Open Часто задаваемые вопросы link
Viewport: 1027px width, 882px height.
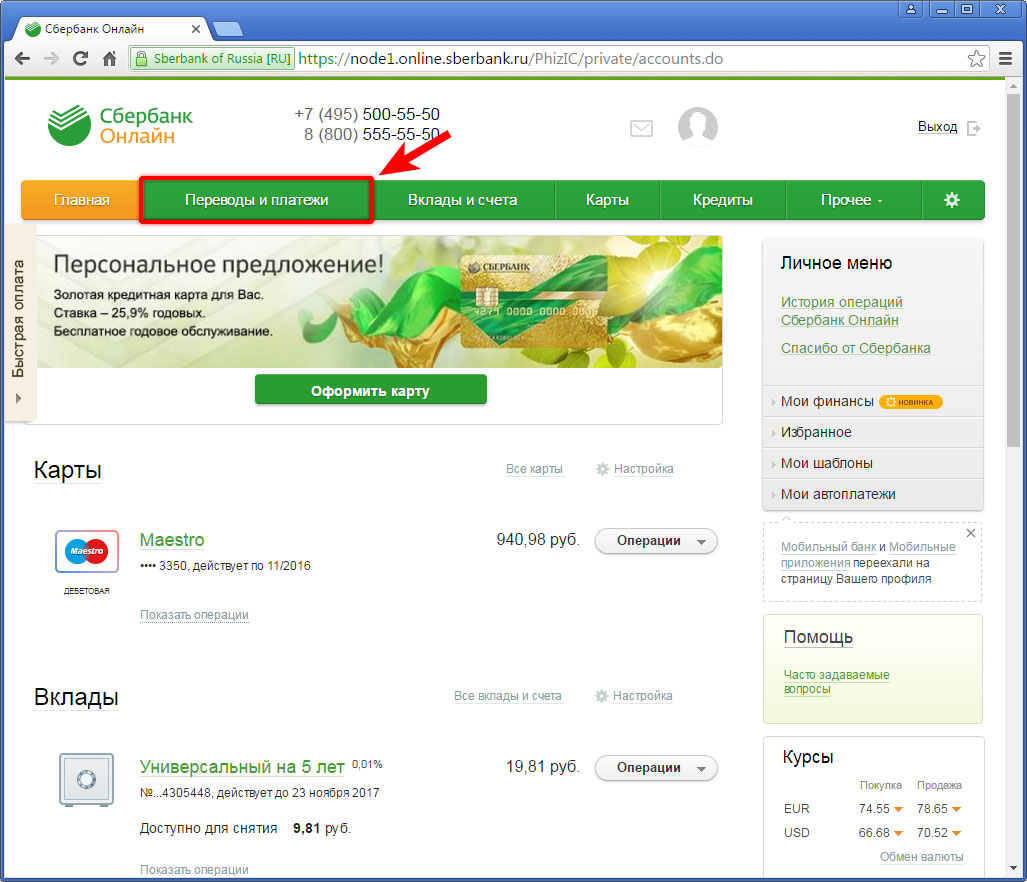tap(836, 682)
